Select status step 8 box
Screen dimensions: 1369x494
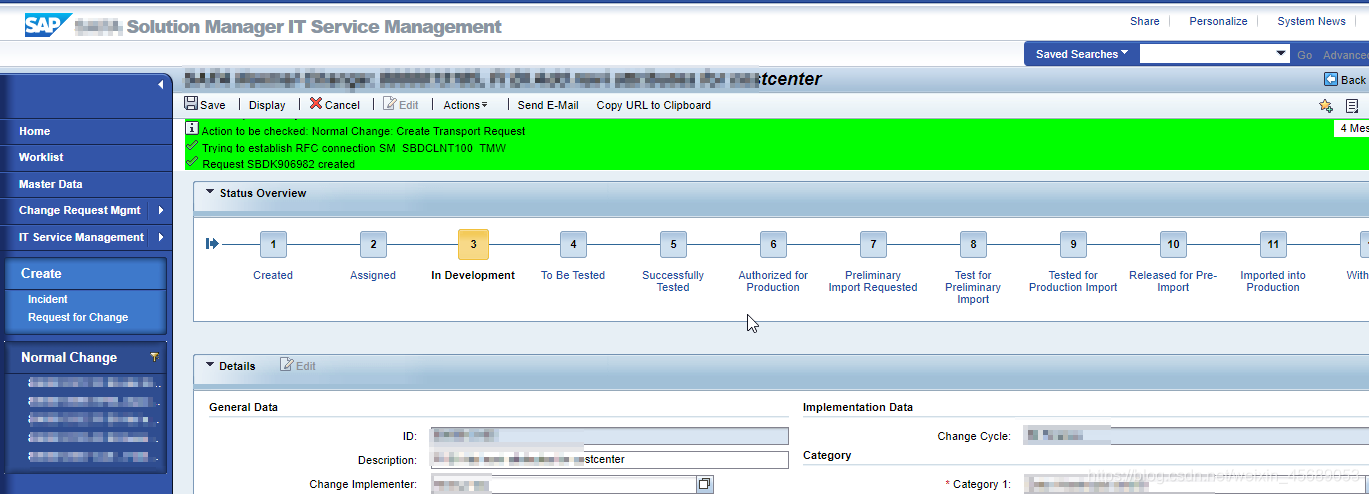973,244
